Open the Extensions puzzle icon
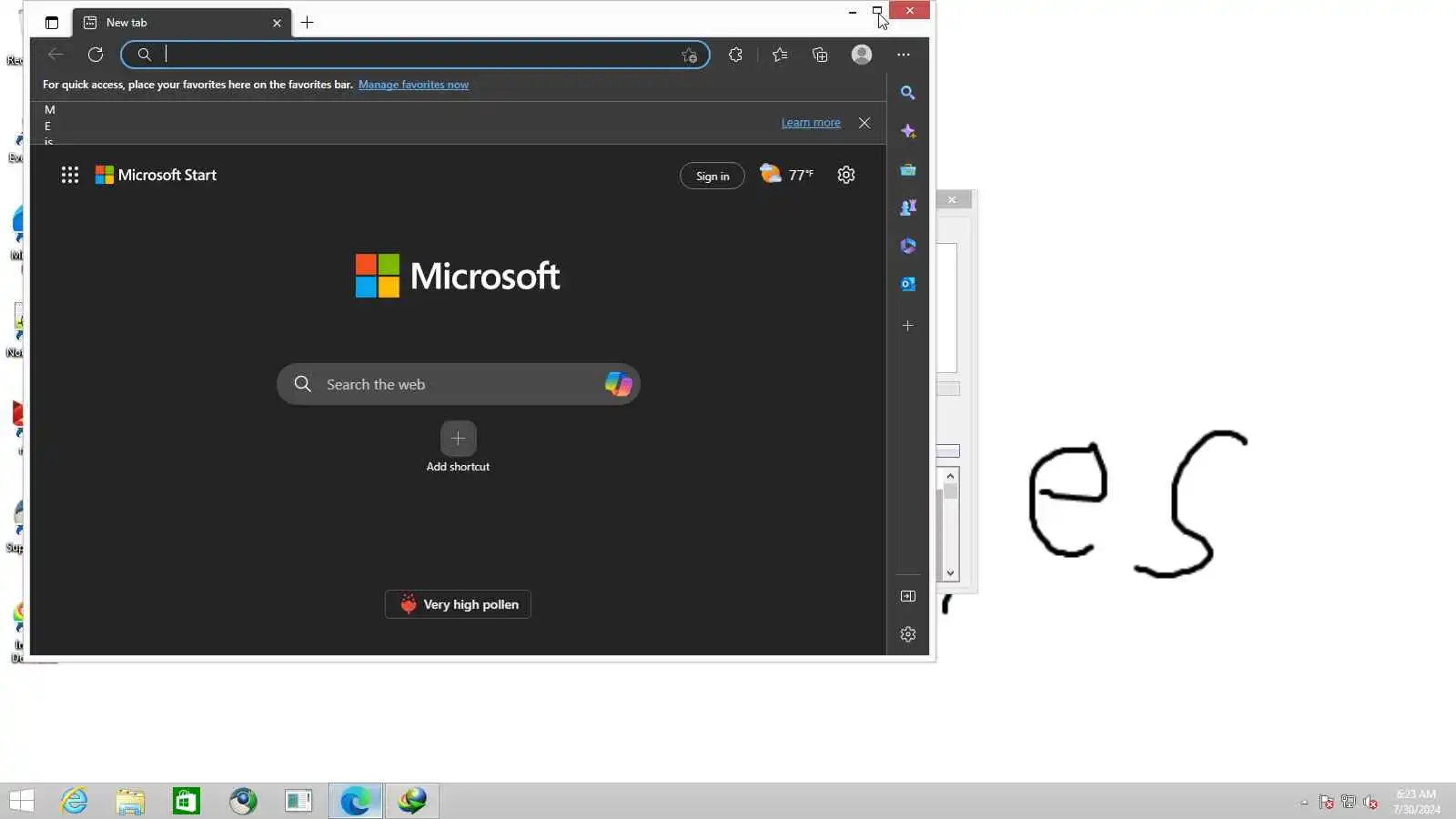 click(735, 55)
